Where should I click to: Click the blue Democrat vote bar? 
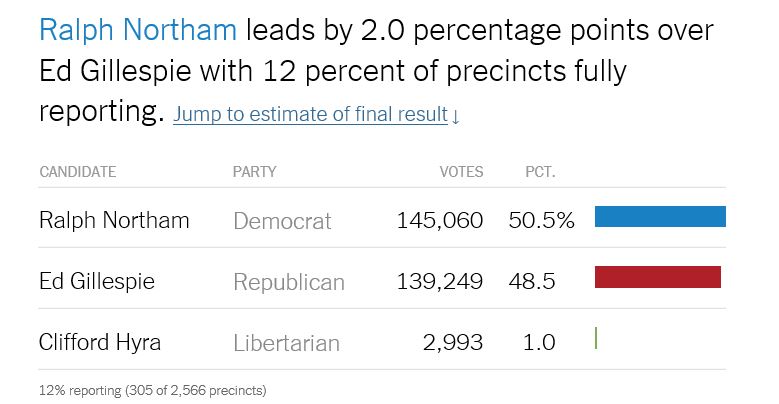(x=660, y=217)
